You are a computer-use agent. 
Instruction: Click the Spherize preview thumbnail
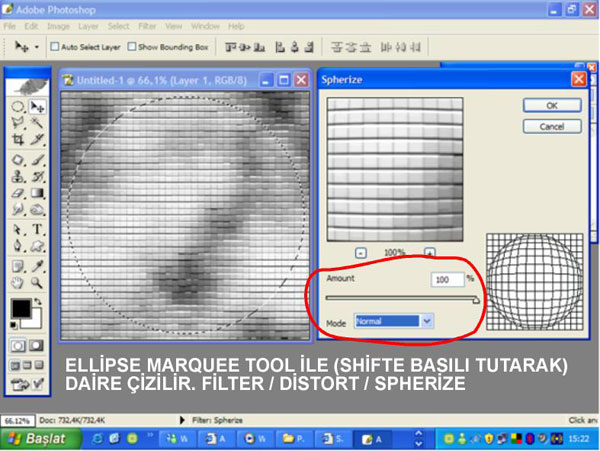pyautogui.click(x=395, y=169)
